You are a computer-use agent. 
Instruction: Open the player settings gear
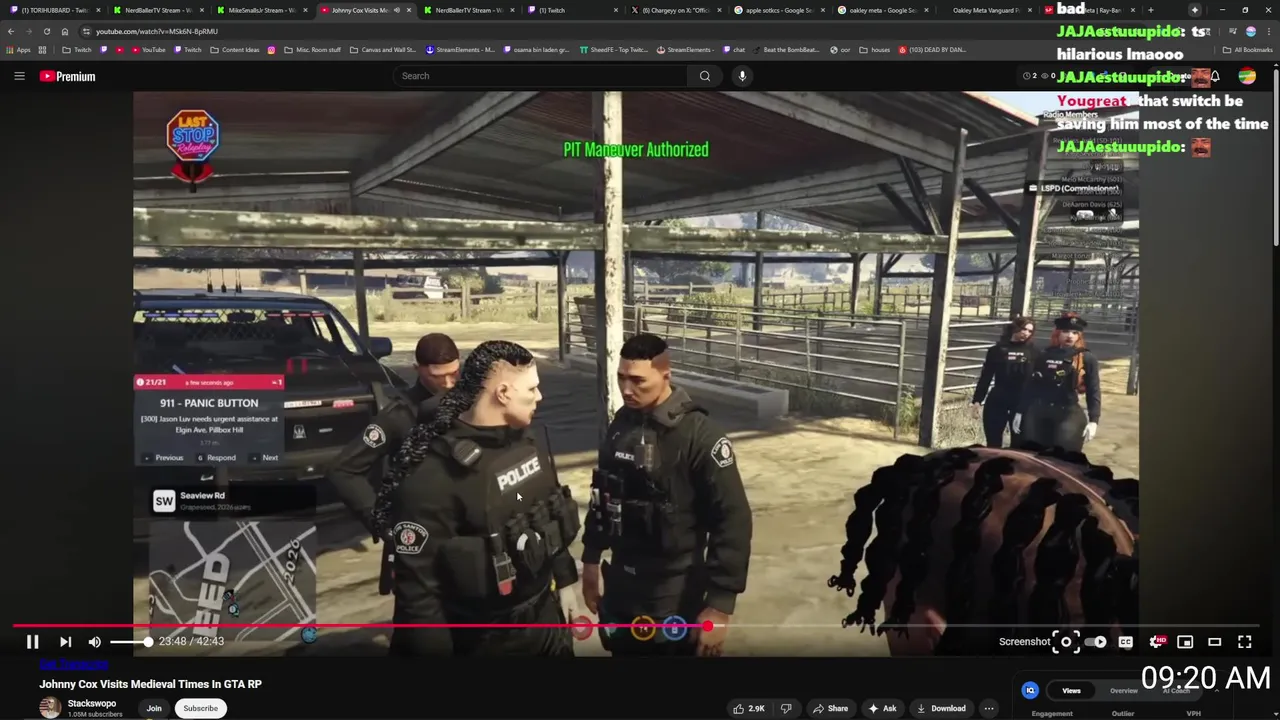coord(1156,642)
